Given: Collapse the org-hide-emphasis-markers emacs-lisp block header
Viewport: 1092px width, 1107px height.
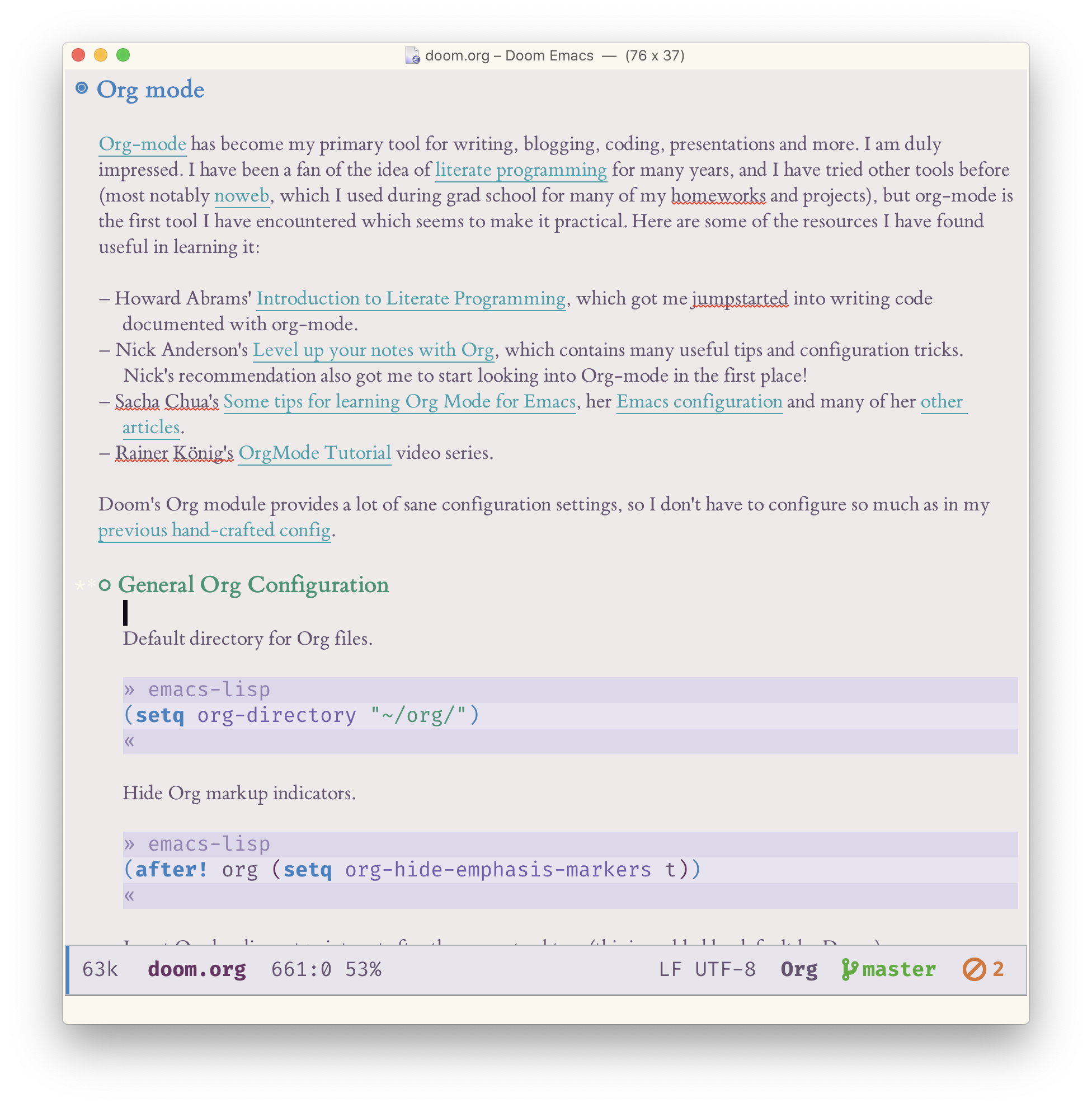Looking at the screenshot, I should click(x=209, y=844).
